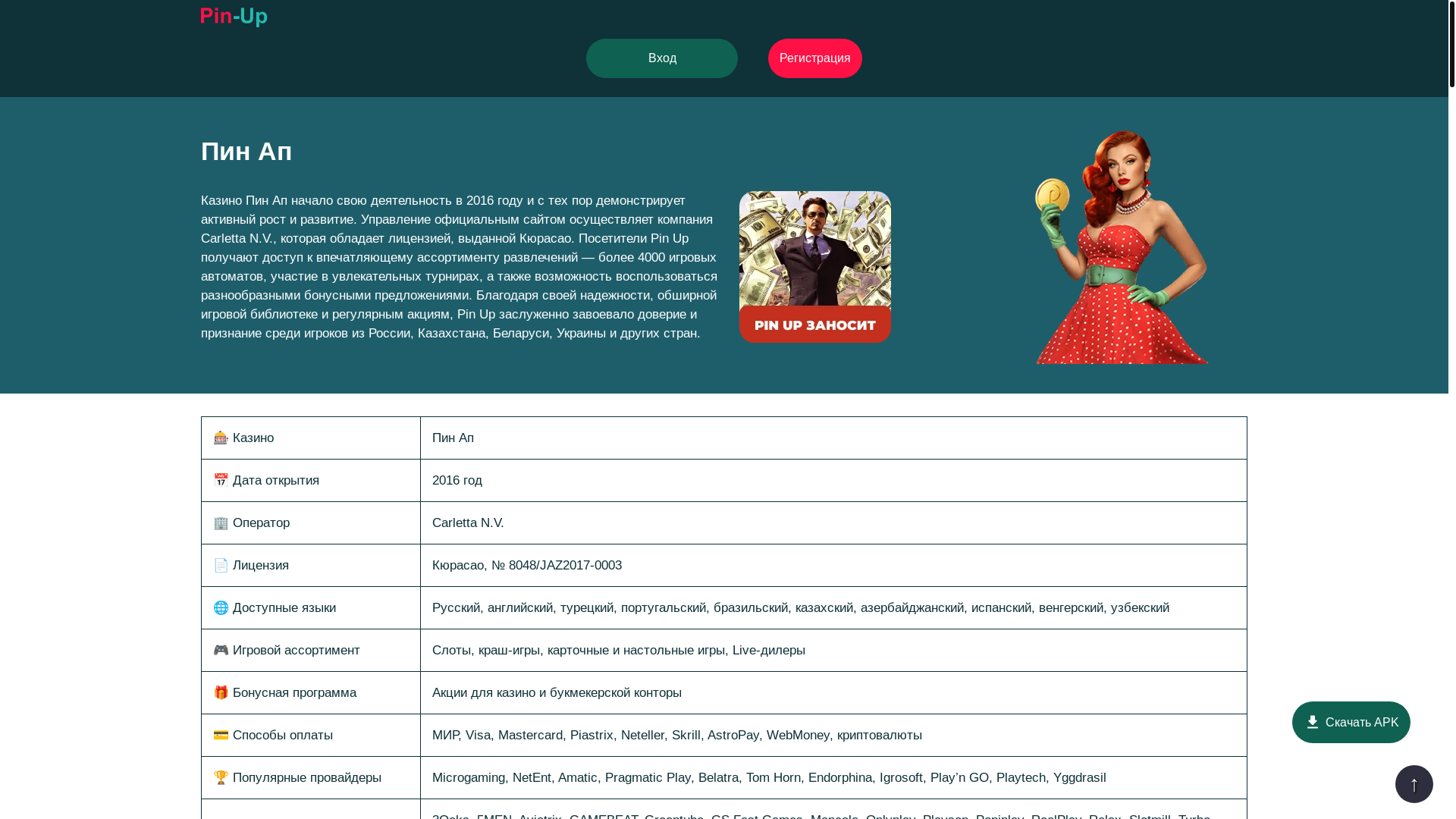Click the PIN UP ЗАНОСИТ banner image
This screenshot has height=819, width=1456.
point(814,267)
